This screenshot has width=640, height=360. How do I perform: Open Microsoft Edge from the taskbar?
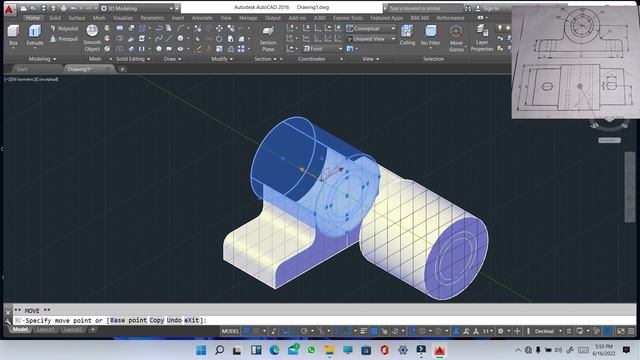point(274,350)
